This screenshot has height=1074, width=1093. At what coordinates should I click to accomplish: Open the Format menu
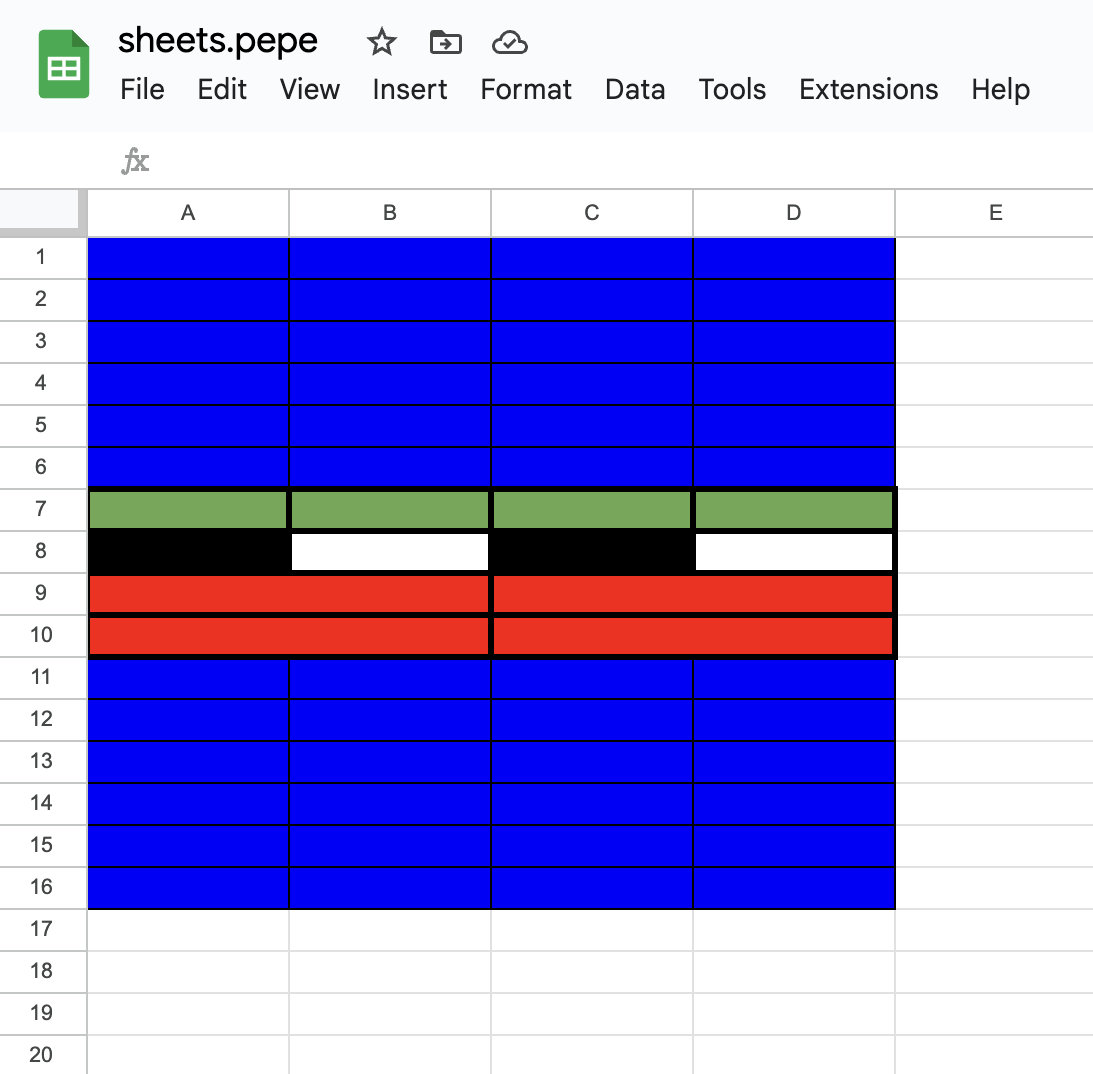pos(526,89)
